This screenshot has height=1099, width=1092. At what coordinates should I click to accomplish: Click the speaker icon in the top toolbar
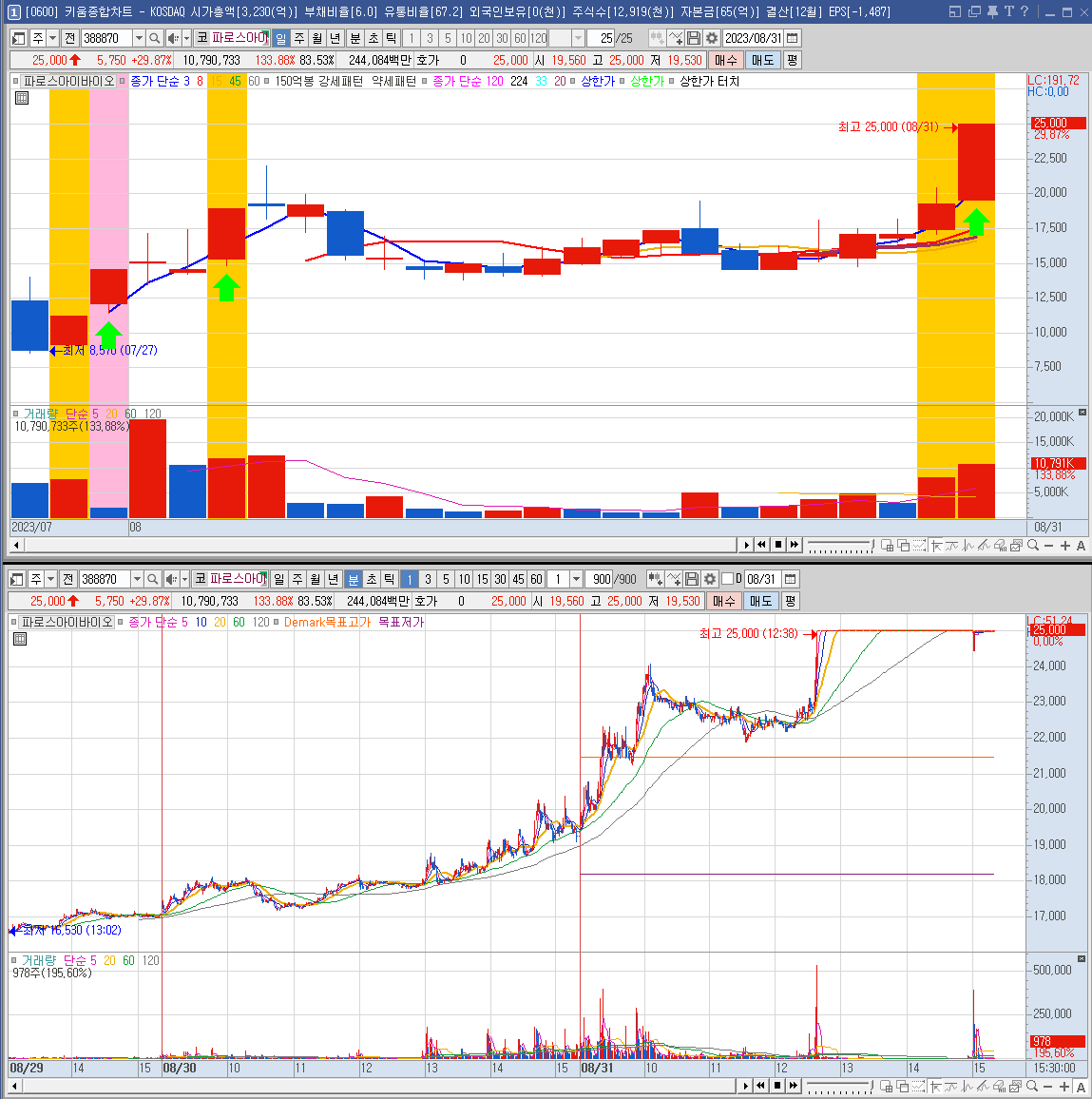pyautogui.click(x=173, y=39)
